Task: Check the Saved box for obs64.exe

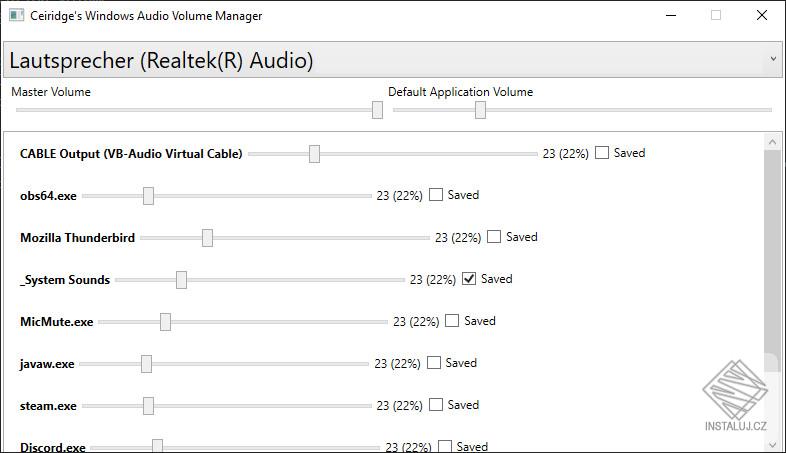Action: tap(436, 195)
